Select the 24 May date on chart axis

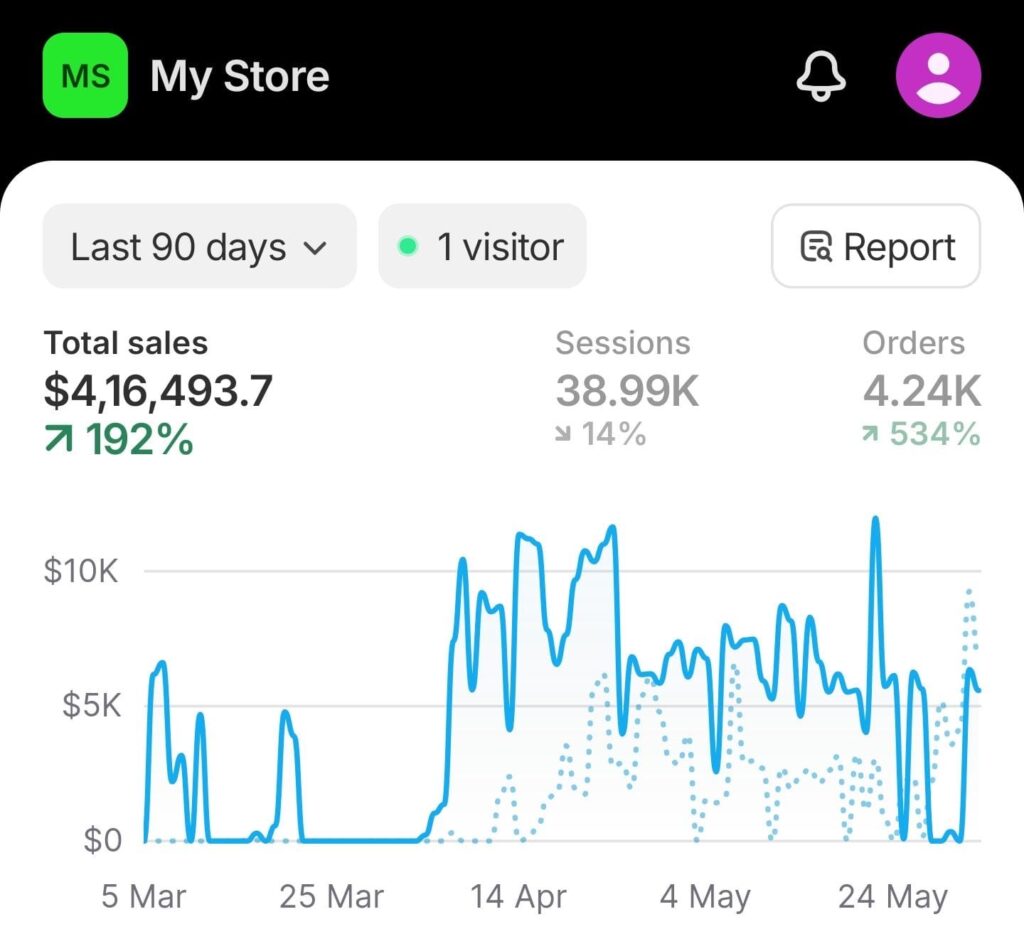[x=892, y=897]
